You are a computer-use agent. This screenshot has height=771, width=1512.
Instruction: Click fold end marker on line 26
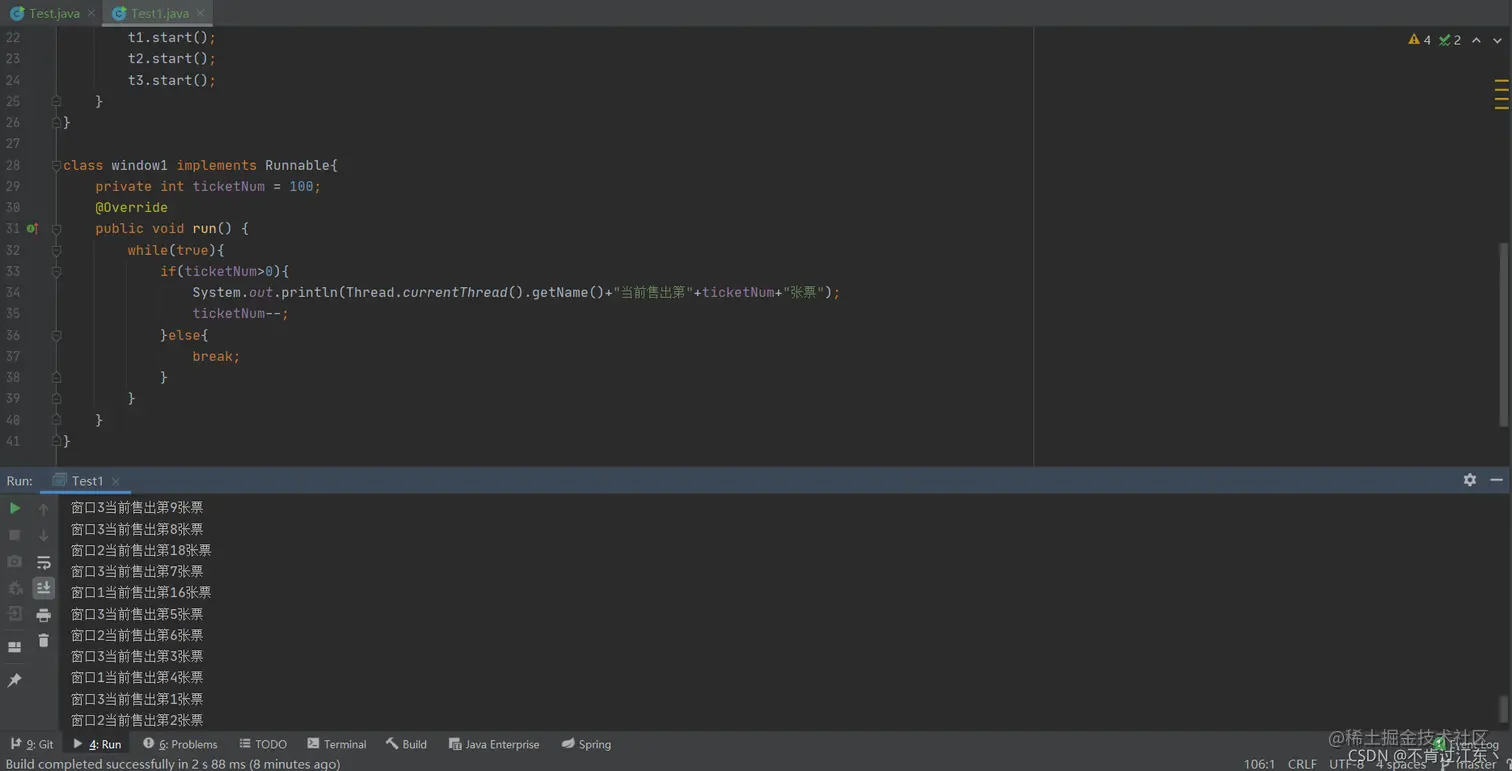tap(56, 122)
